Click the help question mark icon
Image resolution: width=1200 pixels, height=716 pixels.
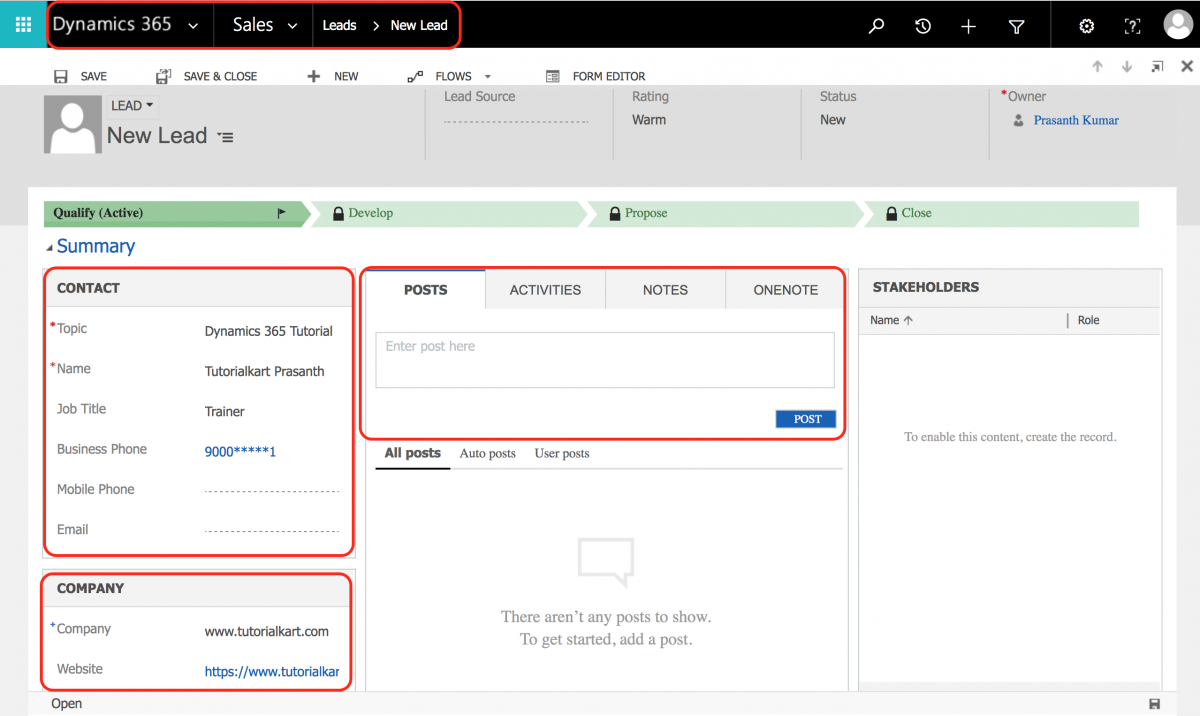pyautogui.click(x=1132, y=26)
